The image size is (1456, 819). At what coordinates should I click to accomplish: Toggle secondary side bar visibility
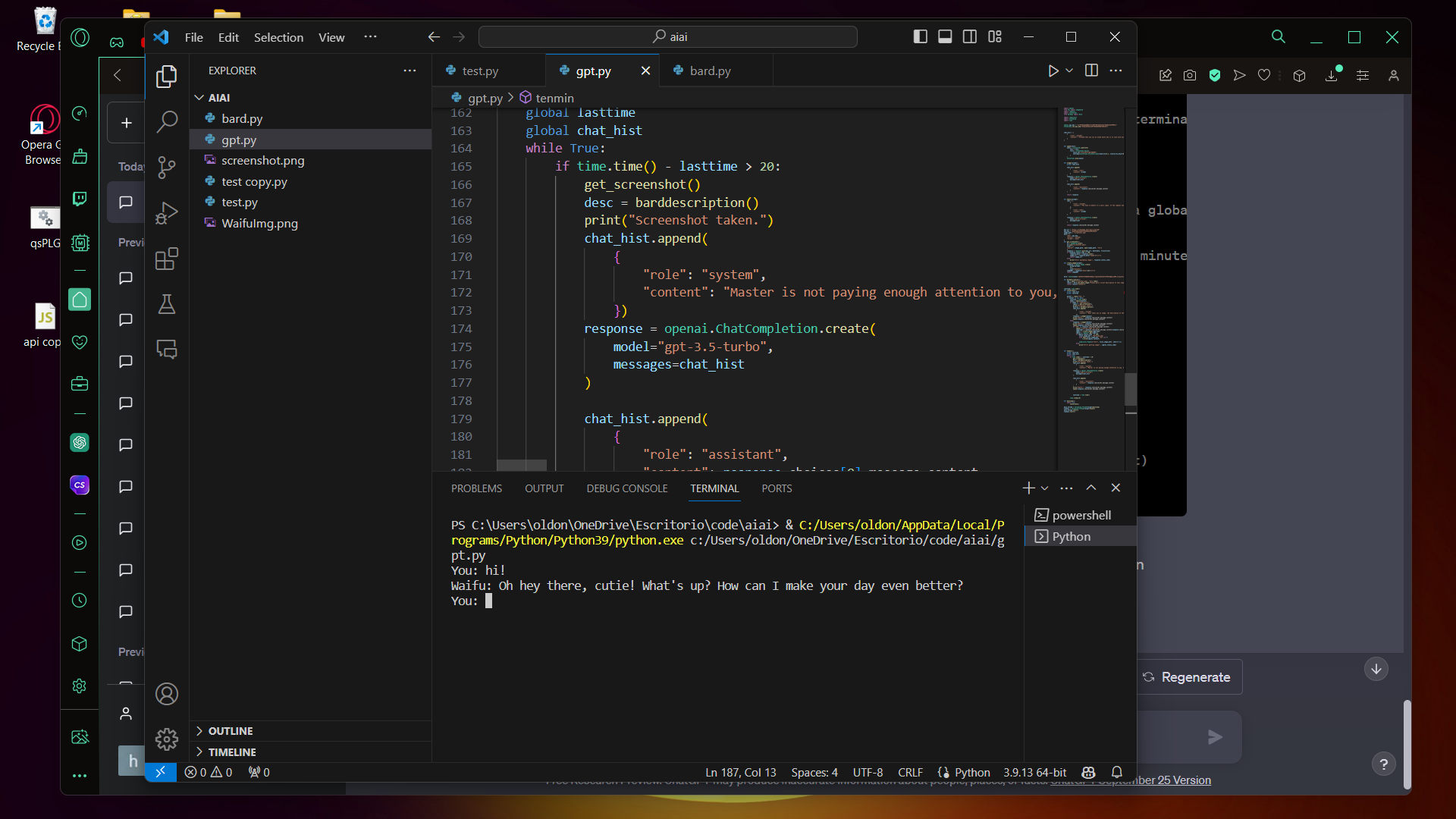[x=970, y=36]
